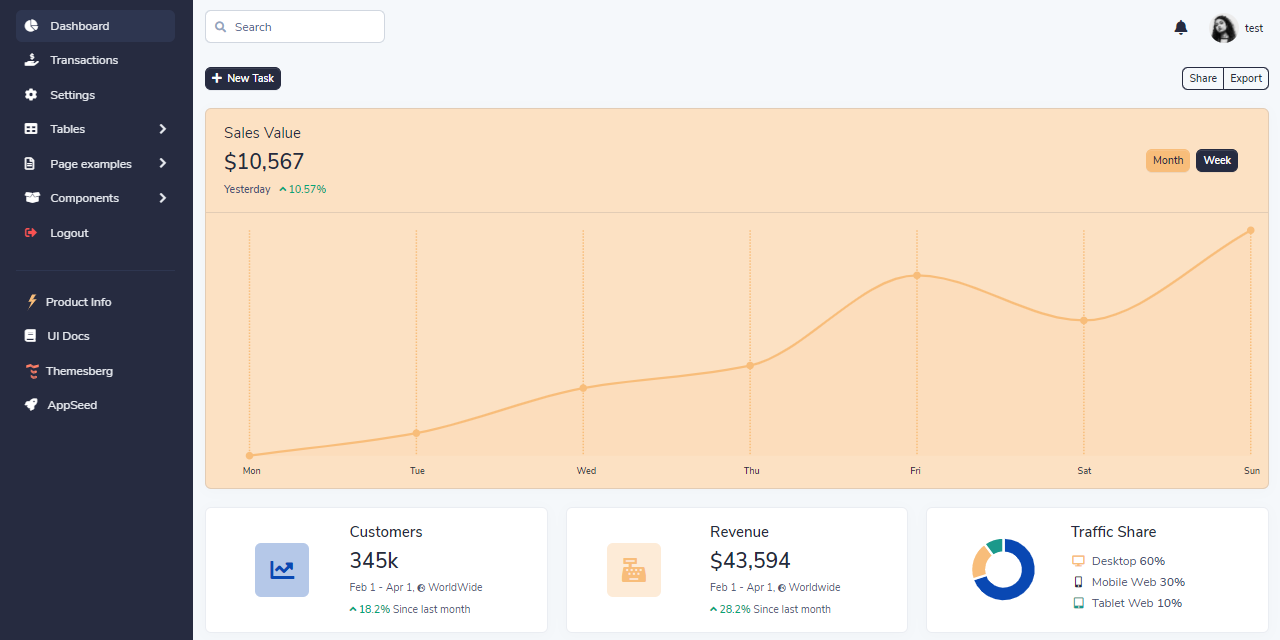
Task: Click the Transactions sidebar icon
Action: (31, 60)
